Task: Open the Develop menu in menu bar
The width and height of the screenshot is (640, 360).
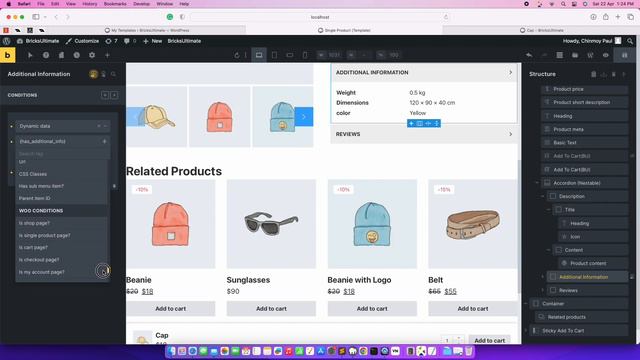Action: tap(142, 4)
